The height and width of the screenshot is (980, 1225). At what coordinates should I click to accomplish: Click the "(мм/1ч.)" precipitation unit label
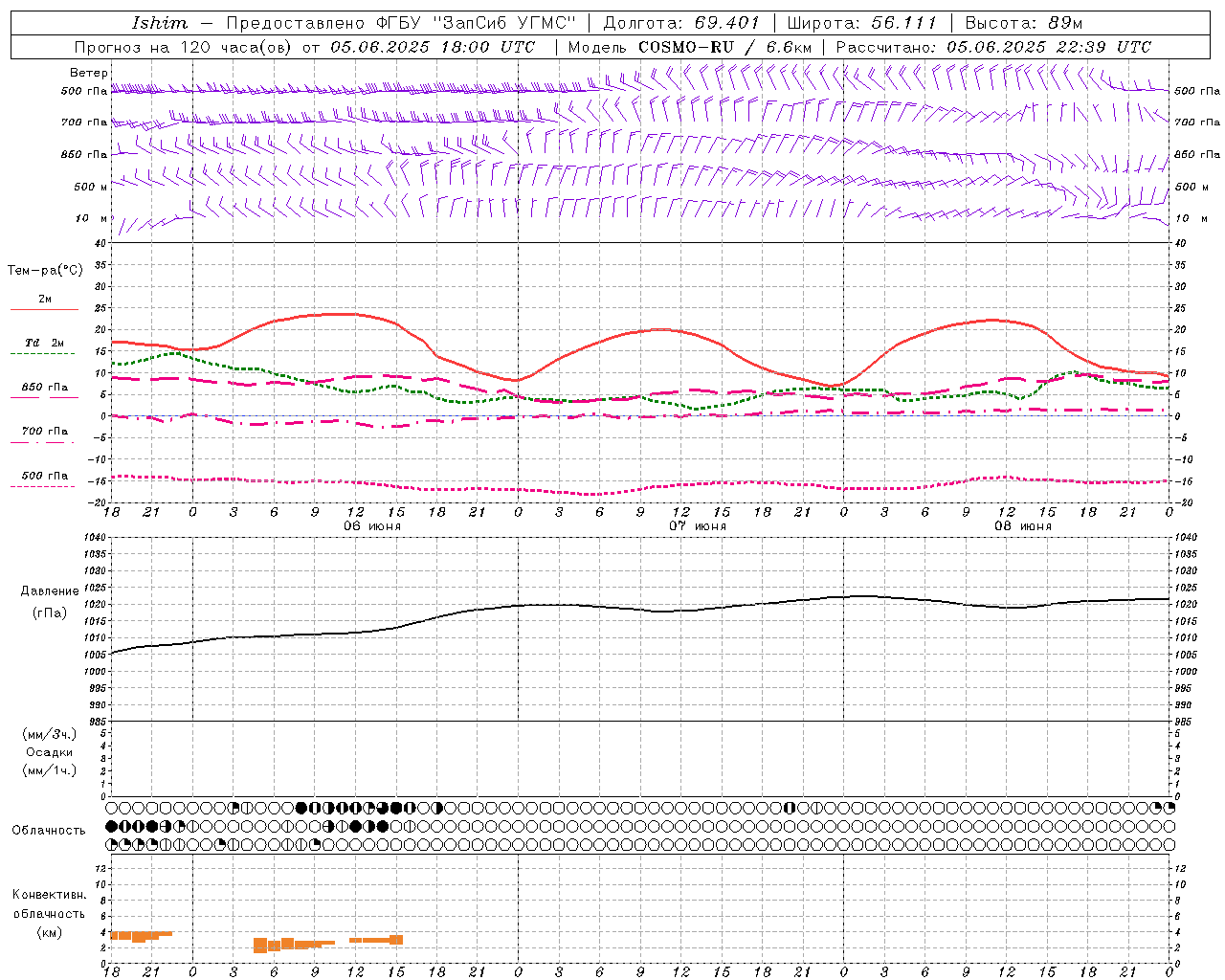pyautogui.click(x=50, y=770)
